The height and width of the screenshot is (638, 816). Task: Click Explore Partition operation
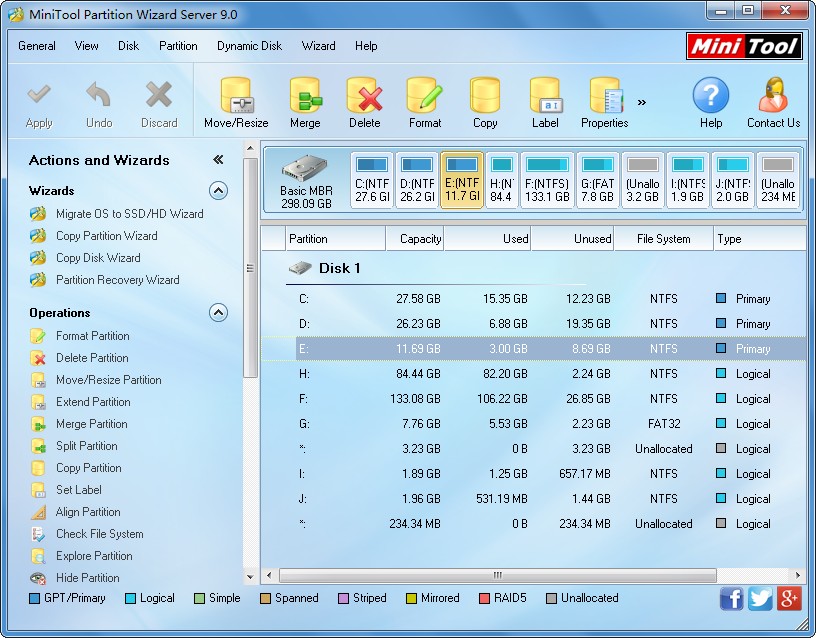point(94,556)
